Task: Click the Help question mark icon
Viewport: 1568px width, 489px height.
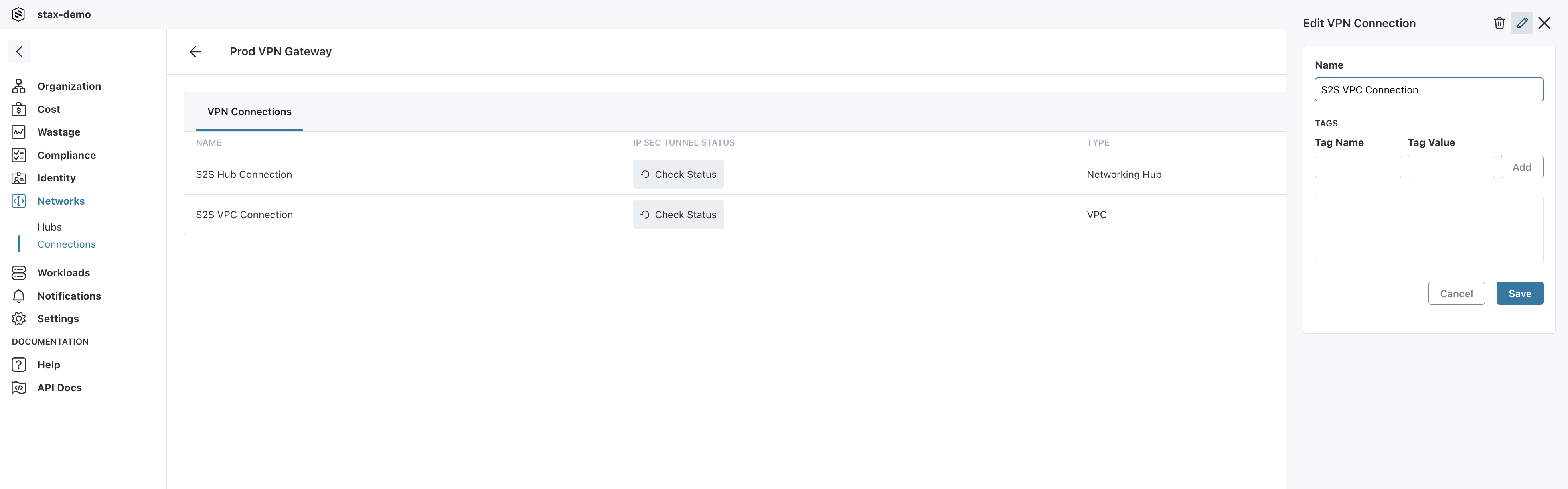Action: pyautogui.click(x=19, y=364)
